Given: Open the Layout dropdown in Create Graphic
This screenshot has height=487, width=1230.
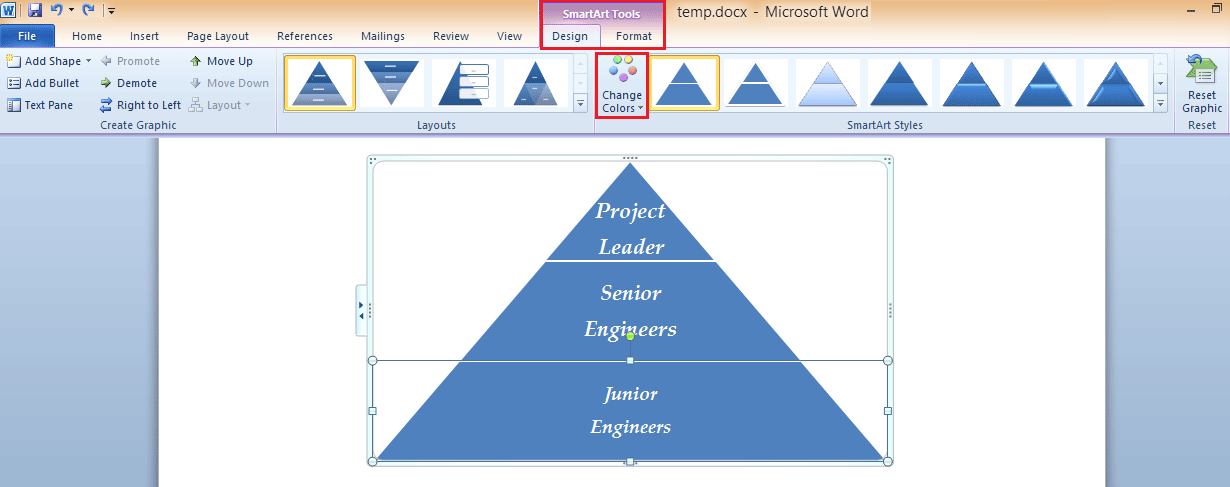Looking at the screenshot, I should (x=219, y=105).
